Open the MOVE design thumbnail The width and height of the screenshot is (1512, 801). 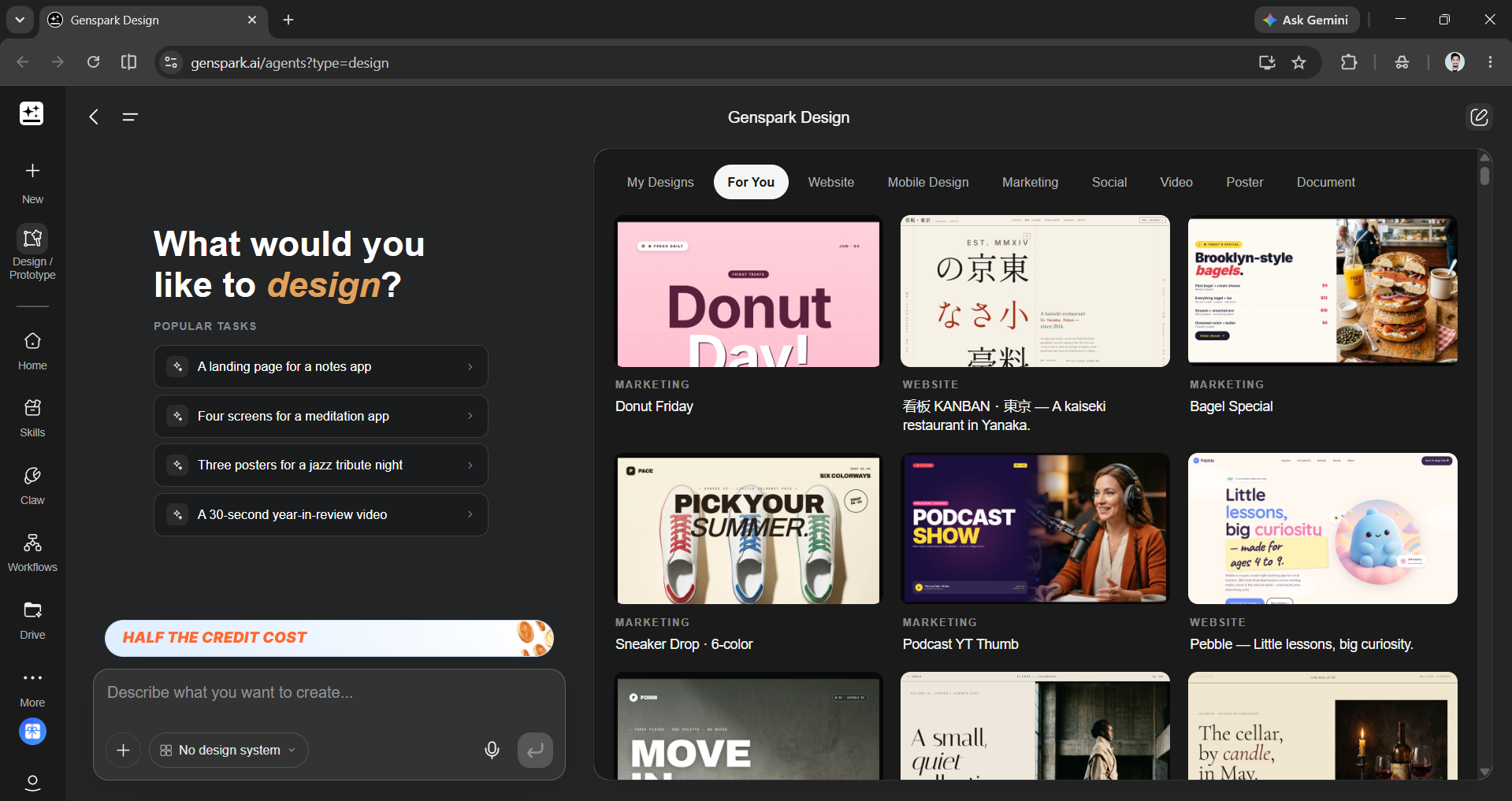click(748, 725)
